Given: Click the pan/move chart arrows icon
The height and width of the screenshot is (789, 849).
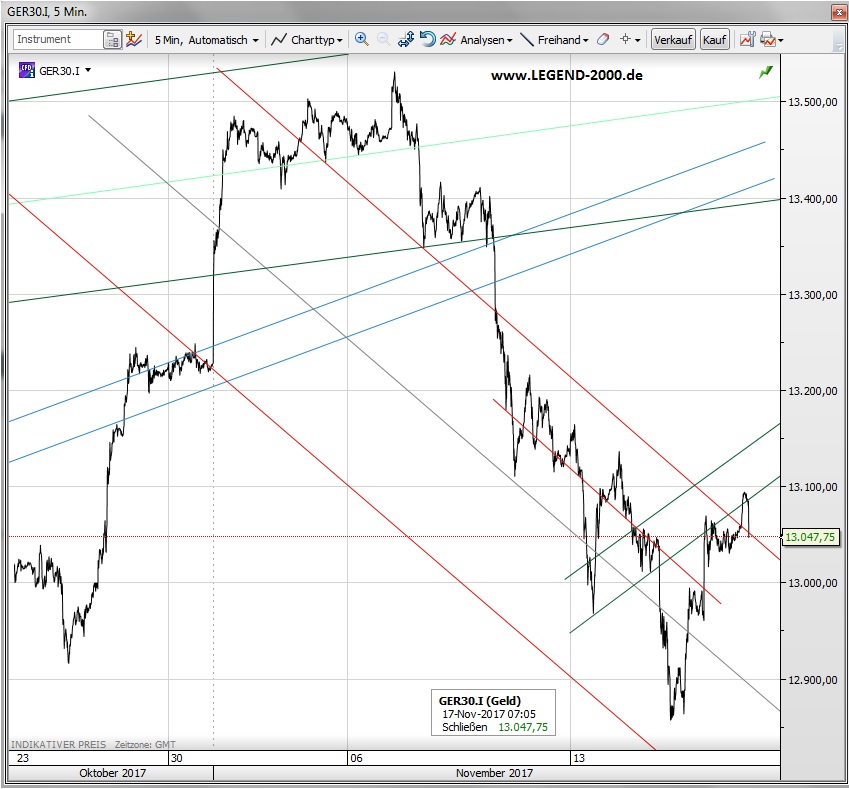Looking at the screenshot, I should click(x=406, y=40).
